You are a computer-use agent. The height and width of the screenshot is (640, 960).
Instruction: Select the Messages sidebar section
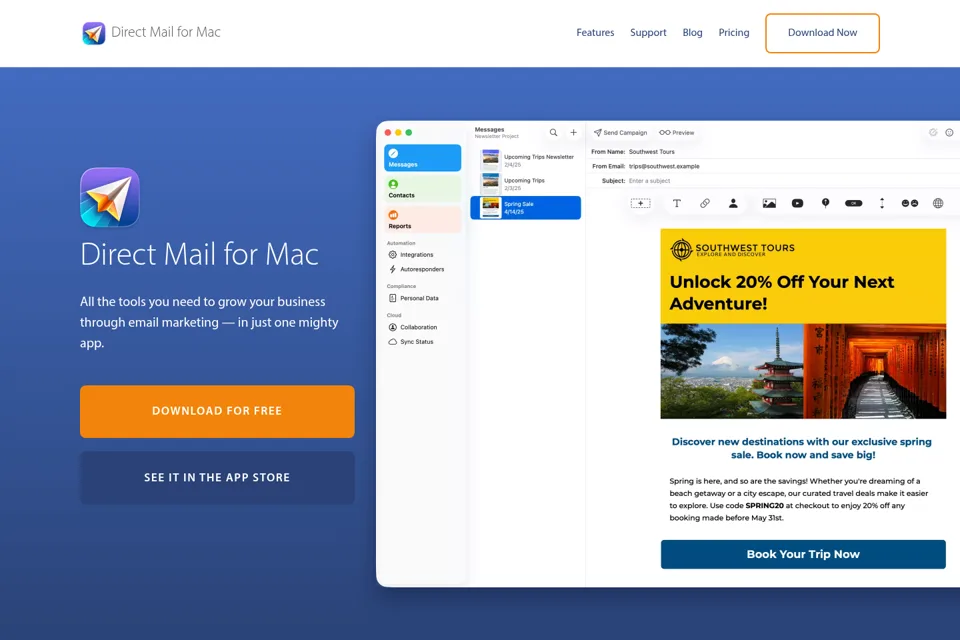point(422,158)
